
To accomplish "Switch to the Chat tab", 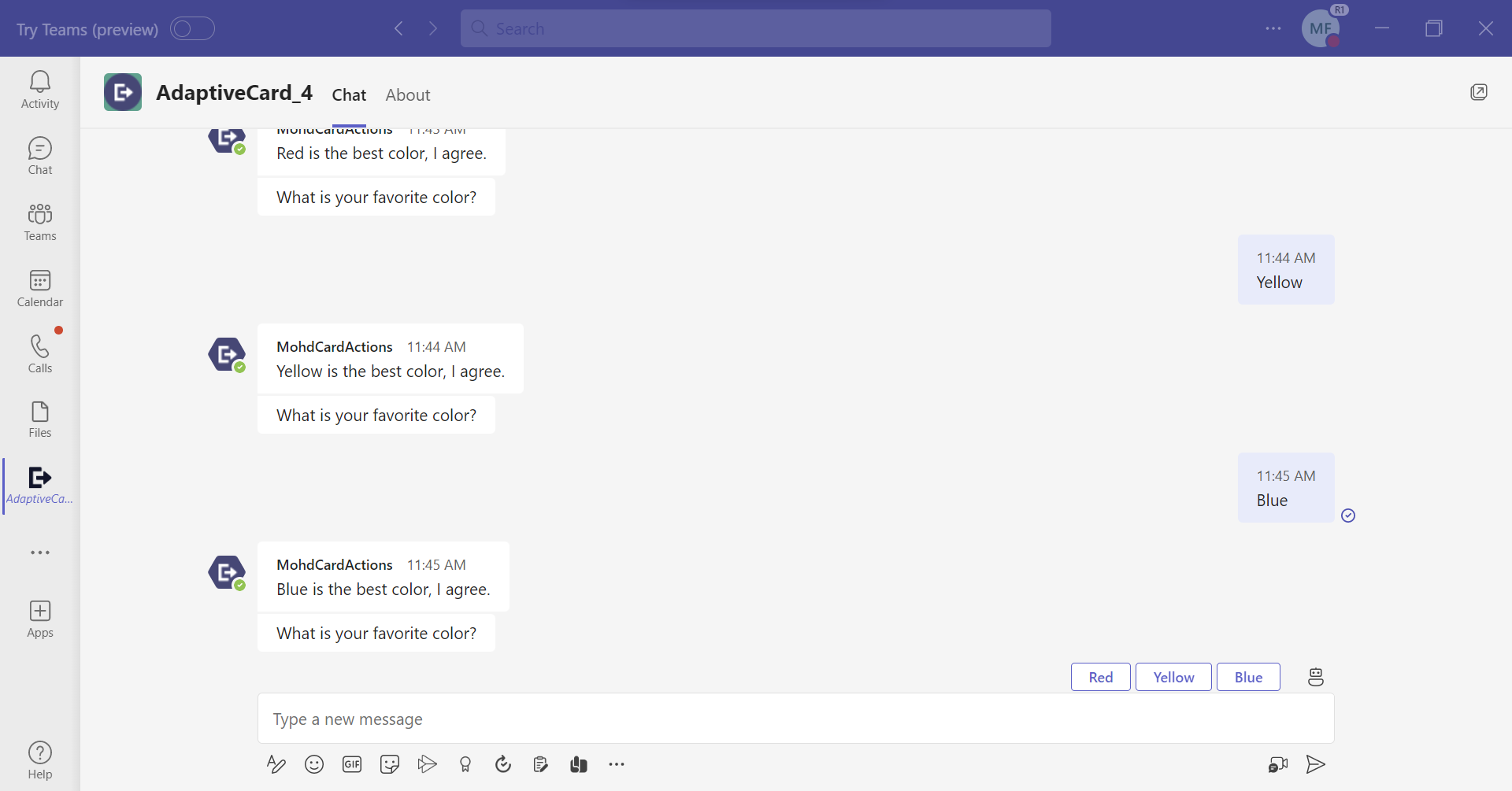I will pyautogui.click(x=349, y=95).
